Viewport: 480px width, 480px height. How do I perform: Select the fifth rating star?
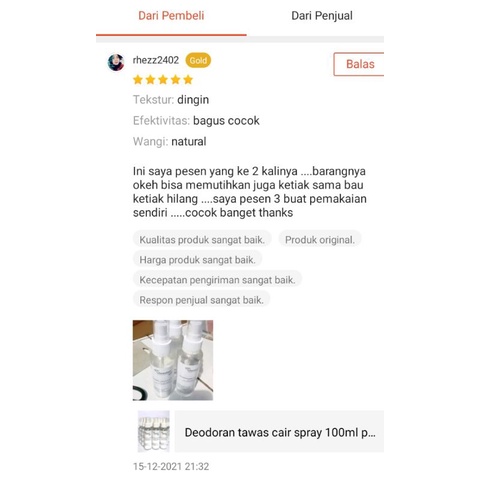[188, 80]
